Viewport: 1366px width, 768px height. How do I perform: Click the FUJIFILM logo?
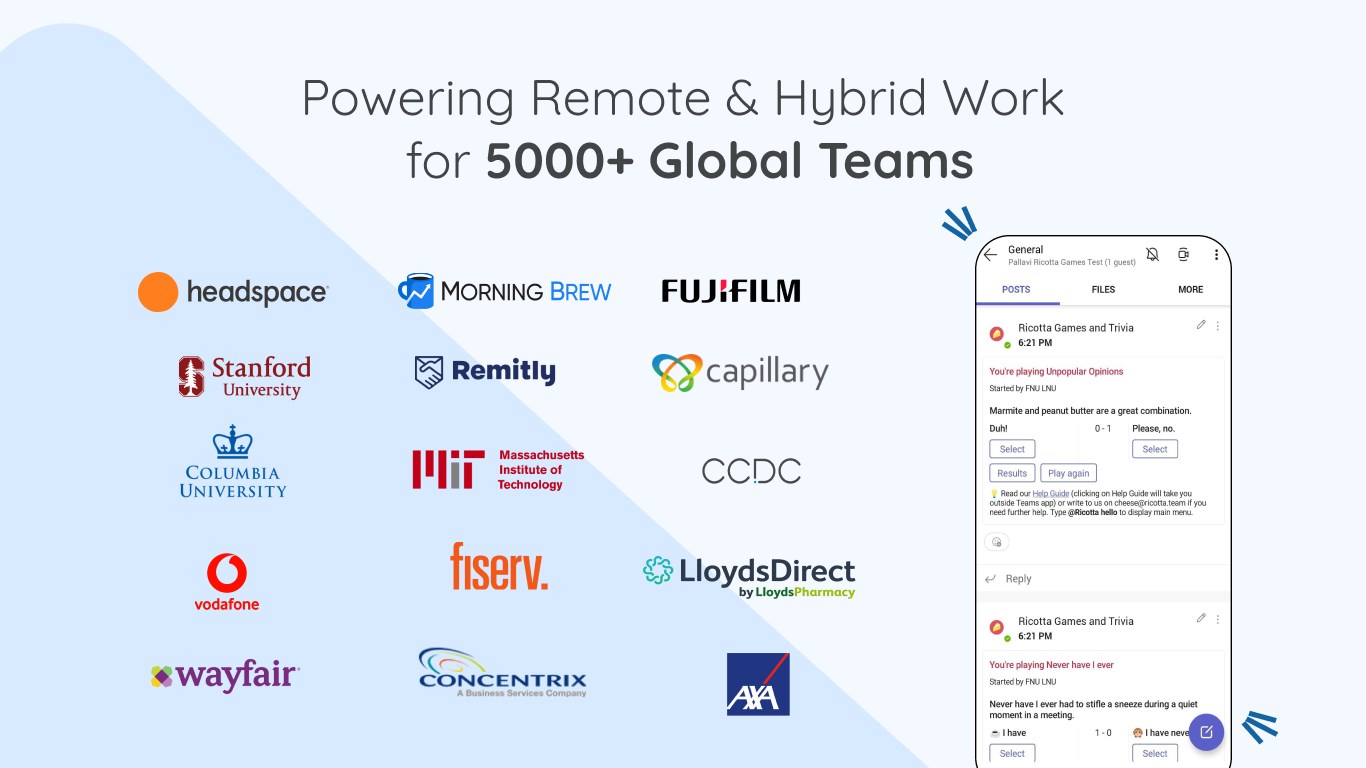coord(731,291)
